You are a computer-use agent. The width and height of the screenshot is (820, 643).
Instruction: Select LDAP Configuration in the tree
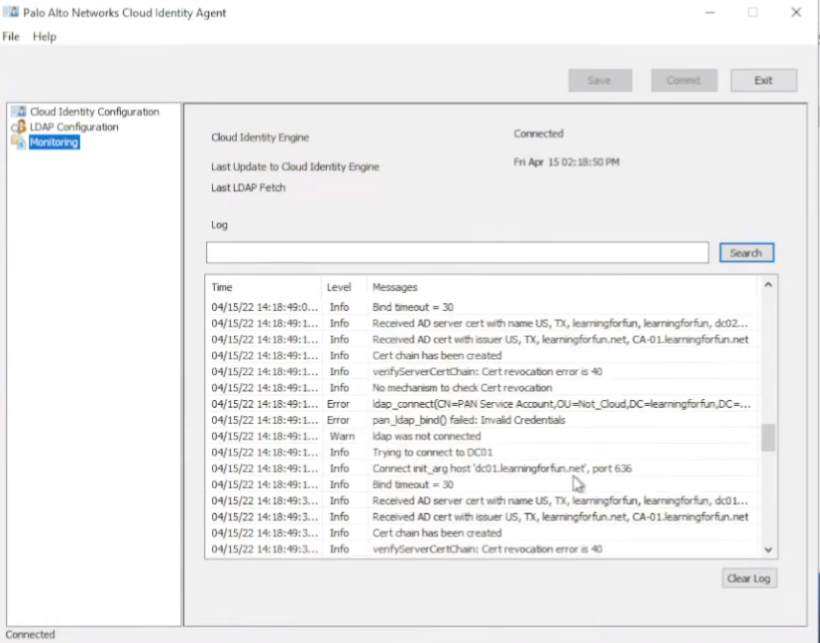[x=74, y=127]
